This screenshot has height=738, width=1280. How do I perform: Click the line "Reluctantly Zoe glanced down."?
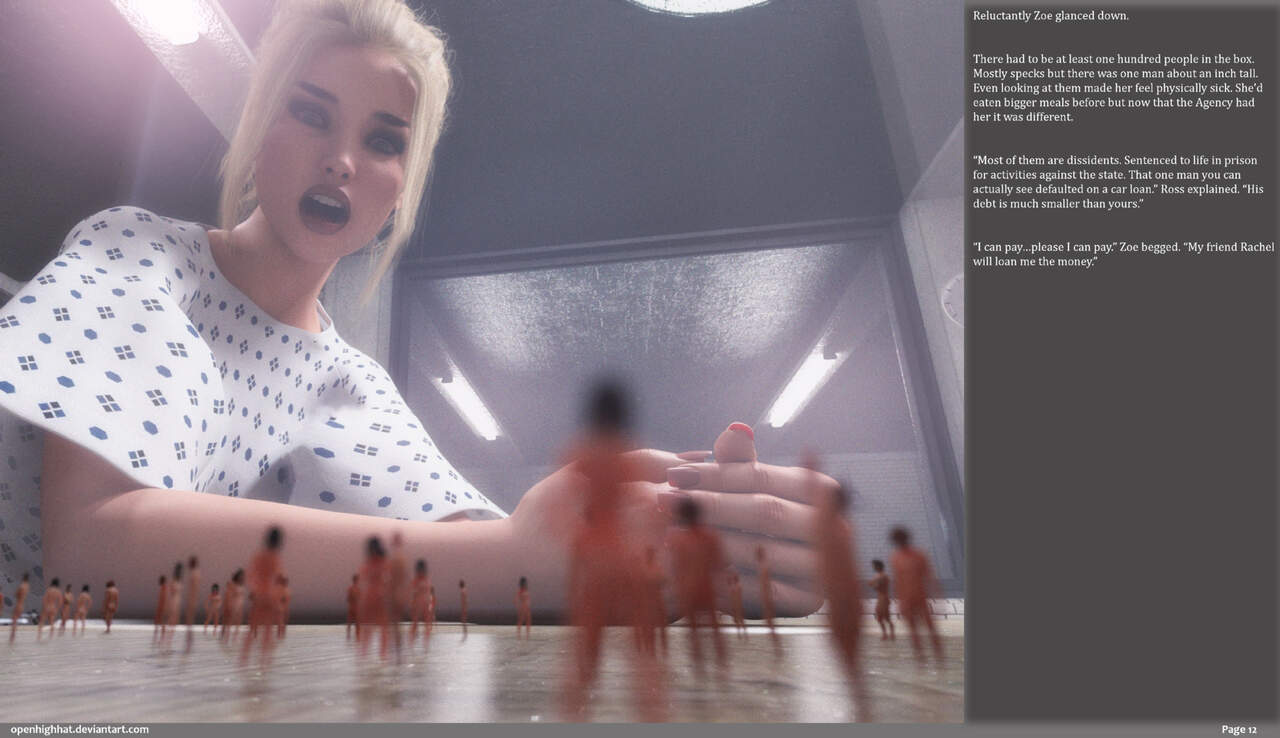click(x=1051, y=16)
